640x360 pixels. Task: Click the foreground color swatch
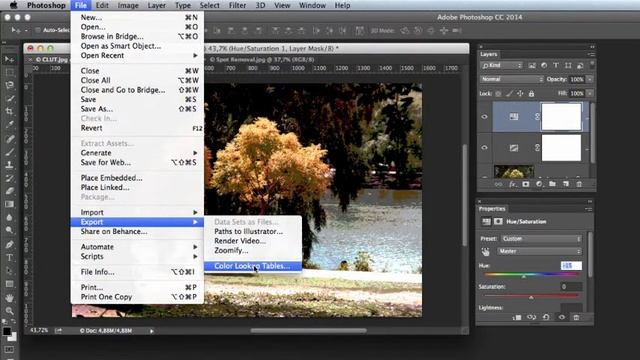tap(7, 331)
